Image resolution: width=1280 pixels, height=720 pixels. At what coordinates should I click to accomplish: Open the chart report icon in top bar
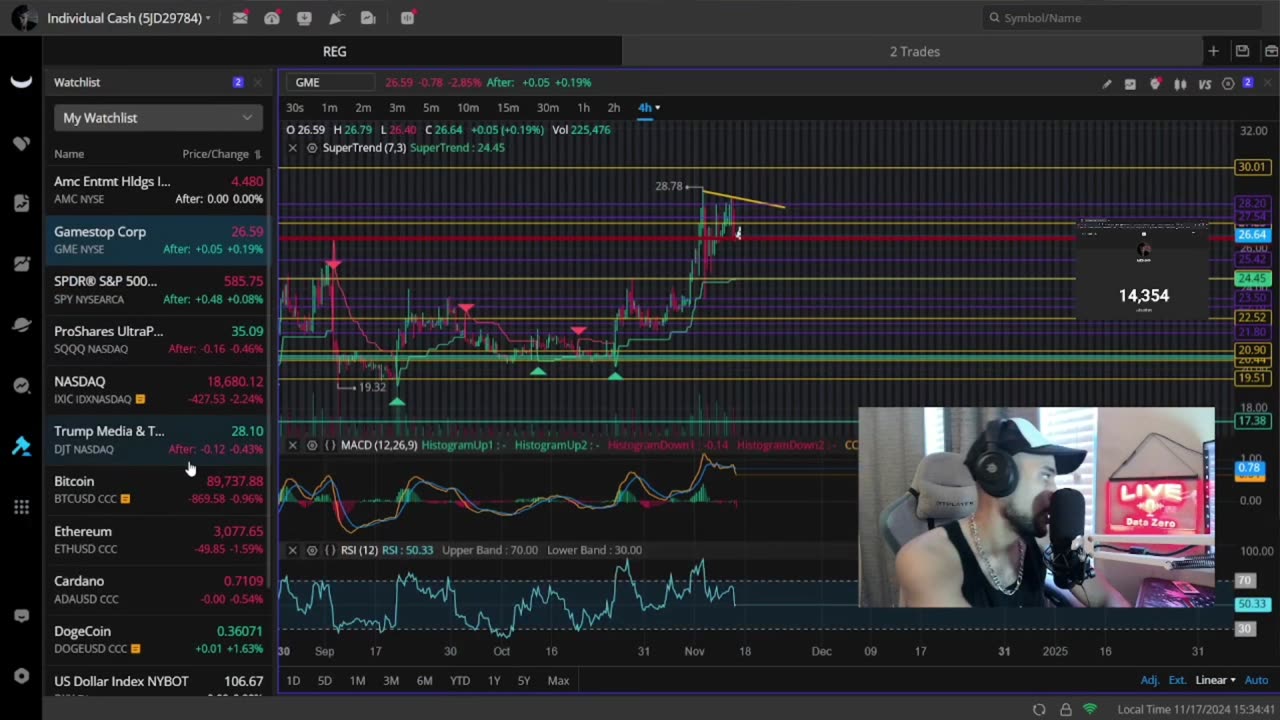(x=368, y=18)
